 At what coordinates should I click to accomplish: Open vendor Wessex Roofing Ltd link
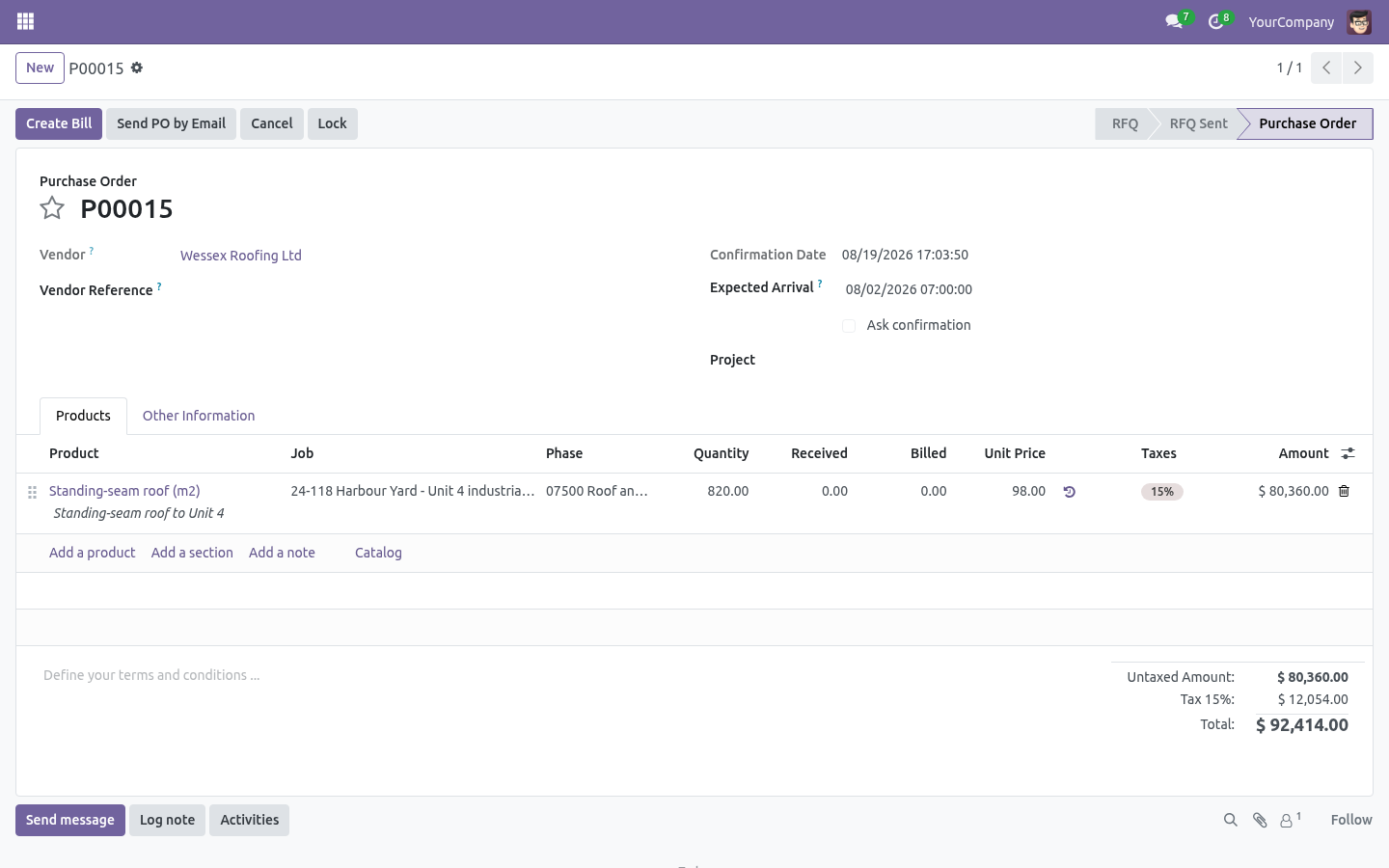point(241,256)
